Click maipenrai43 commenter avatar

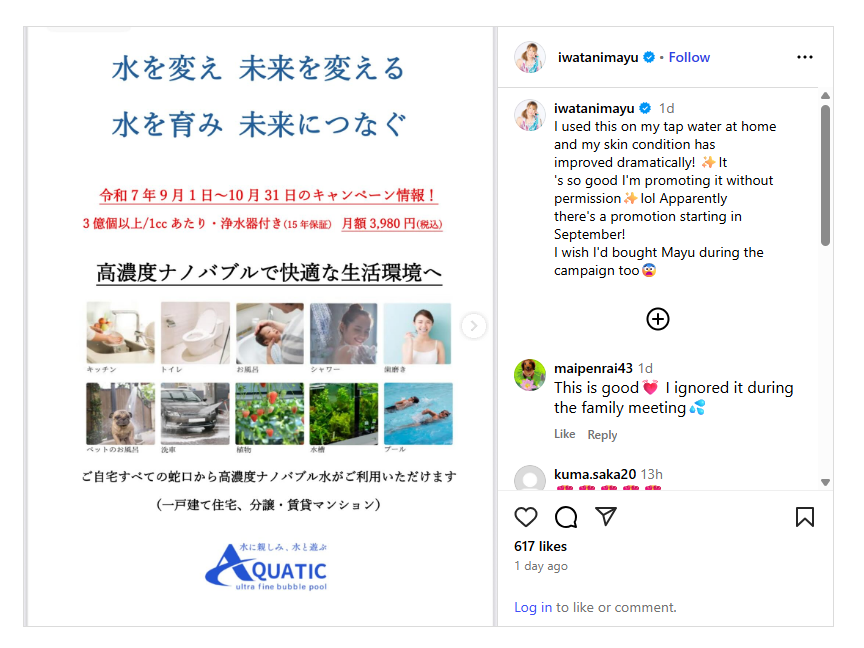530,375
